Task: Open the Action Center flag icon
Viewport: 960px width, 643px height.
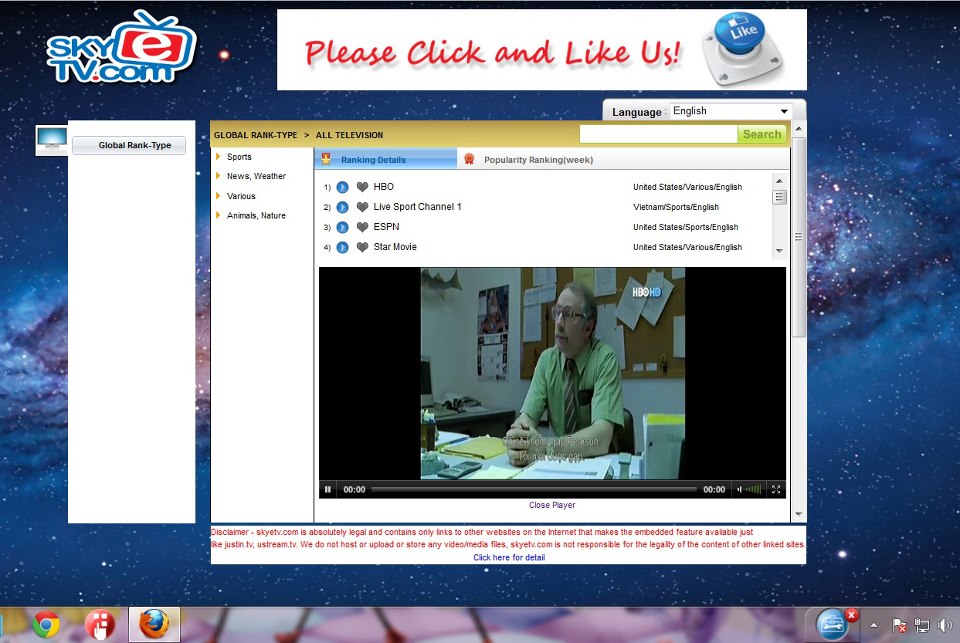Action: point(899,625)
